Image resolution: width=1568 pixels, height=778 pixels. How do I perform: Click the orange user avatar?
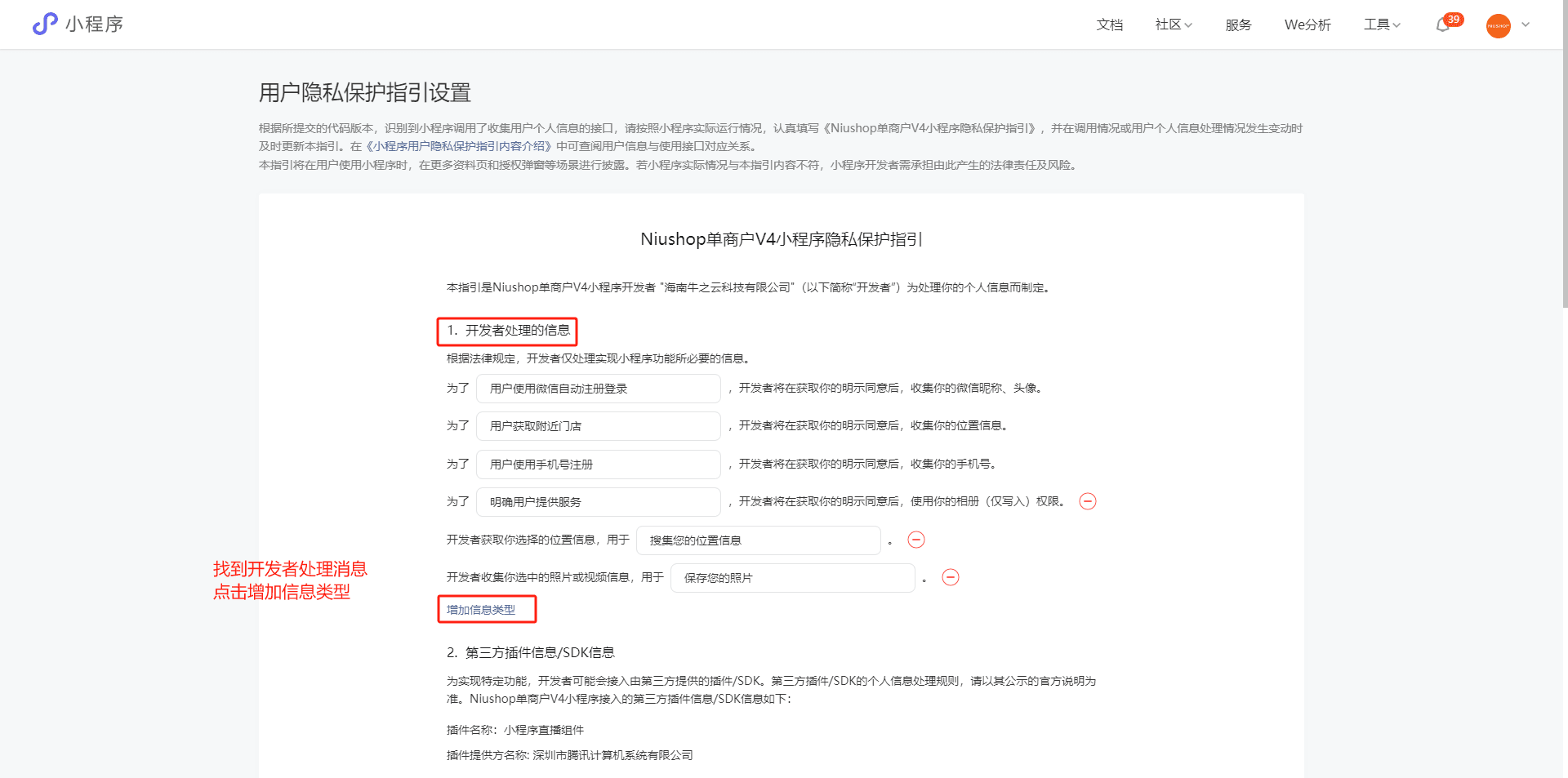1498,25
